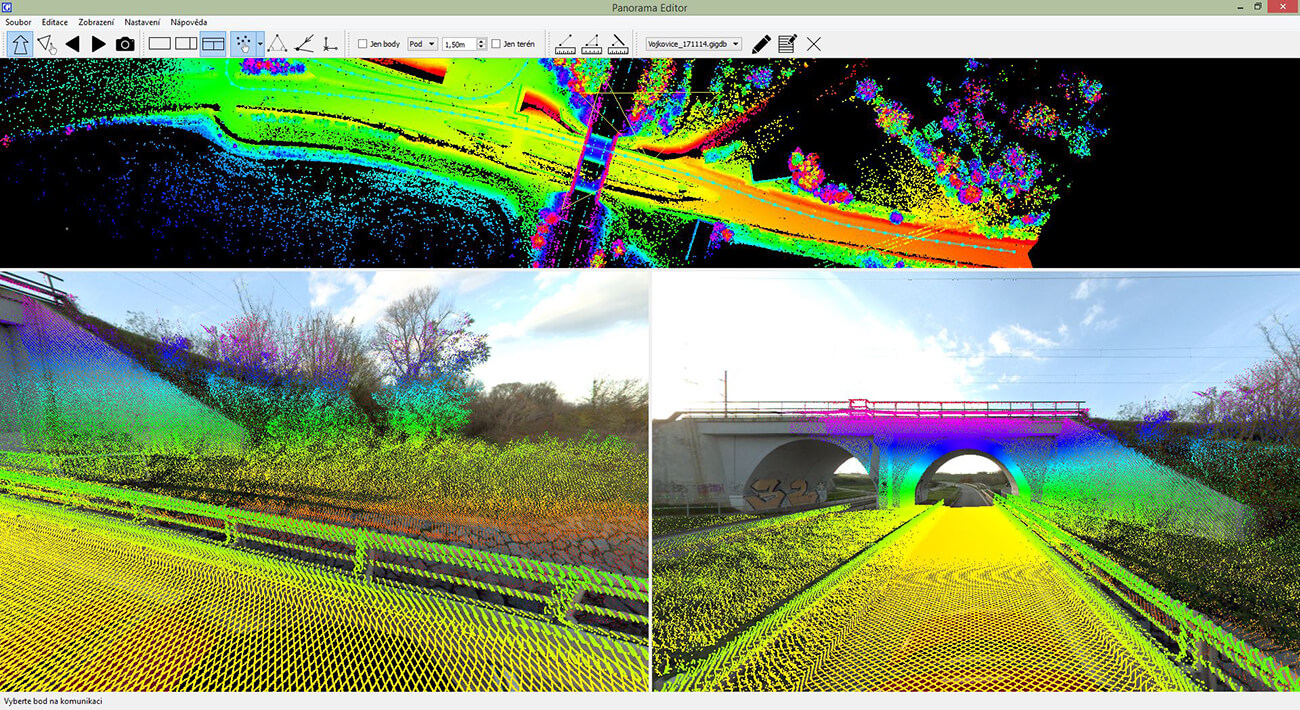Switch to the three-pane split layout

tap(212, 44)
